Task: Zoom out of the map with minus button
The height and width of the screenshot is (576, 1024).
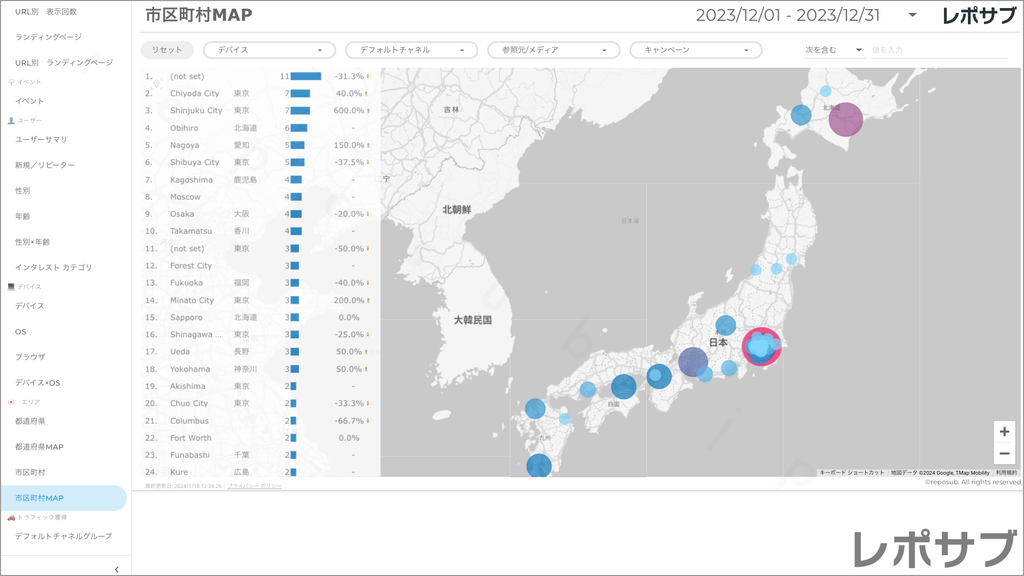Action: click(x=1004, y=454)
